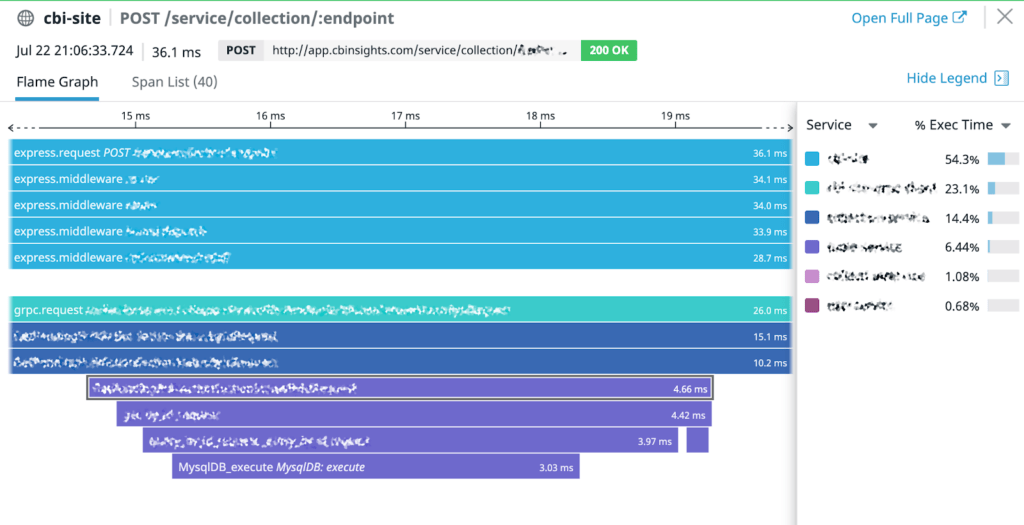Select the MysqlDB_execute span
Image resolution: width=1024 pixels, height=525 pixels.
[x=375, y=467]
